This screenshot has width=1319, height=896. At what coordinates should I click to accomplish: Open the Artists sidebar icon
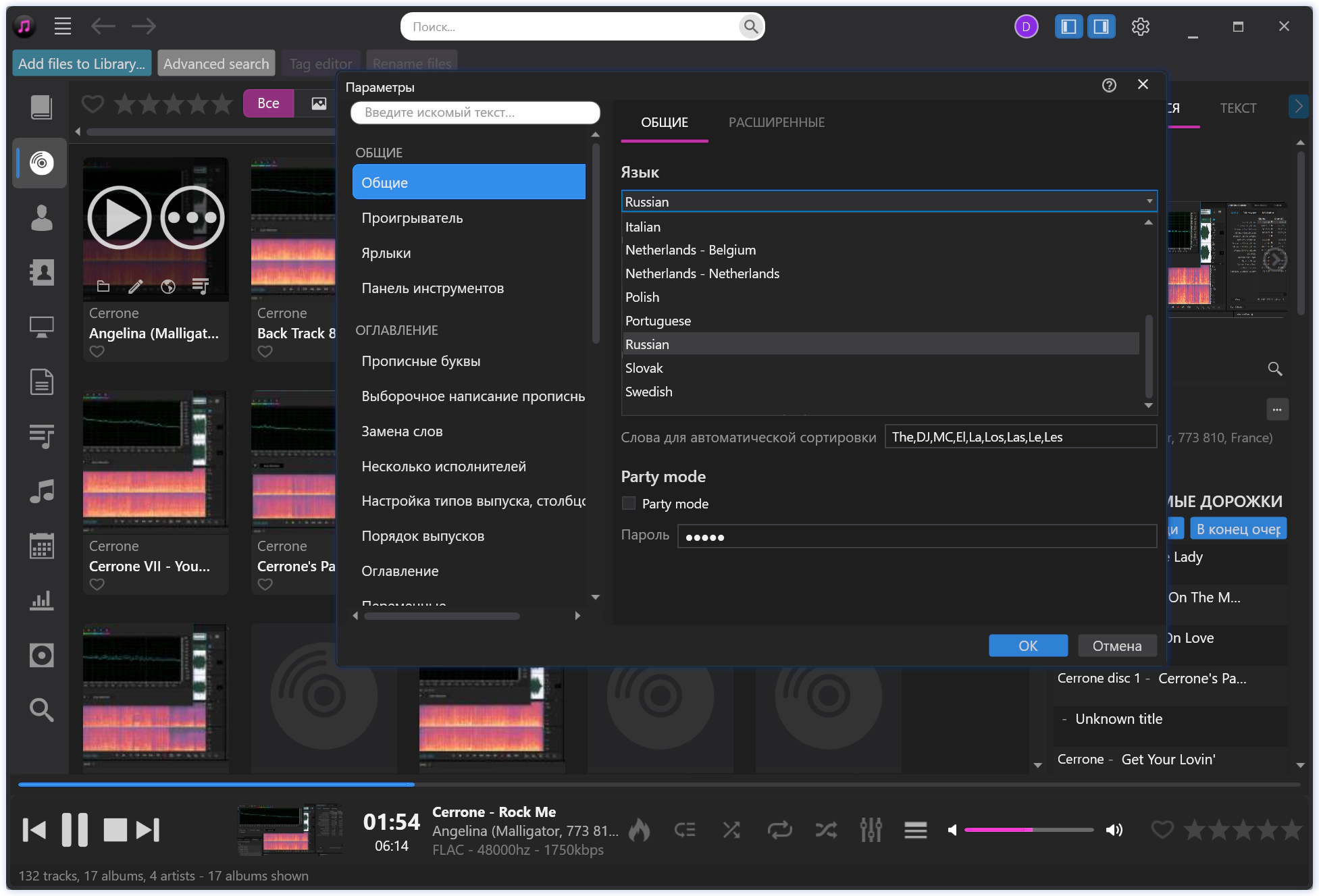pos(41,218)
